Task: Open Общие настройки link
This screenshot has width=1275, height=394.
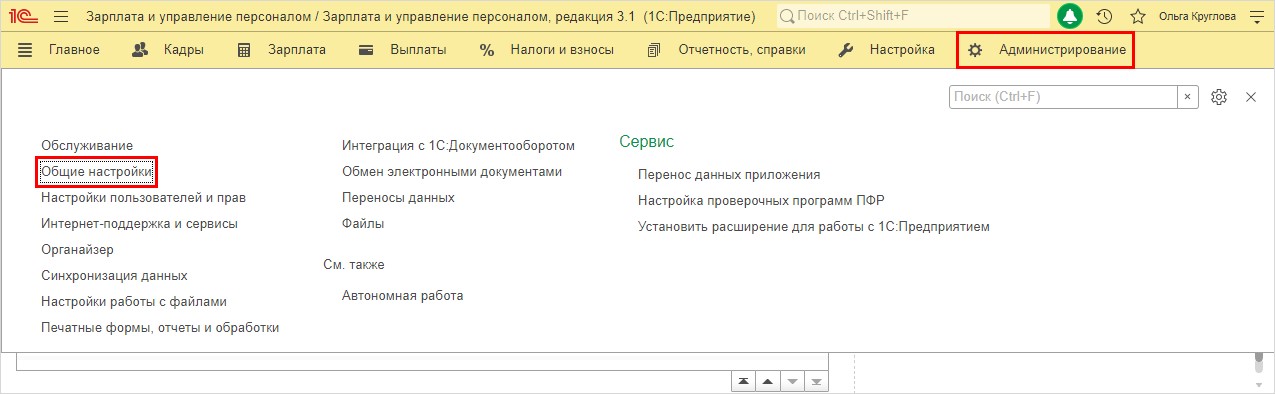Action: click(x=97, y=172)
